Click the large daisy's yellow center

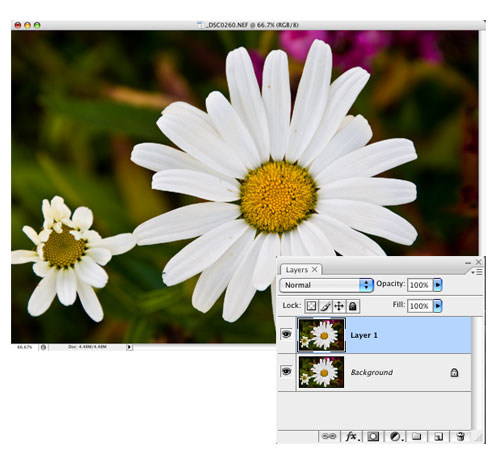click(x=279, y=196)
